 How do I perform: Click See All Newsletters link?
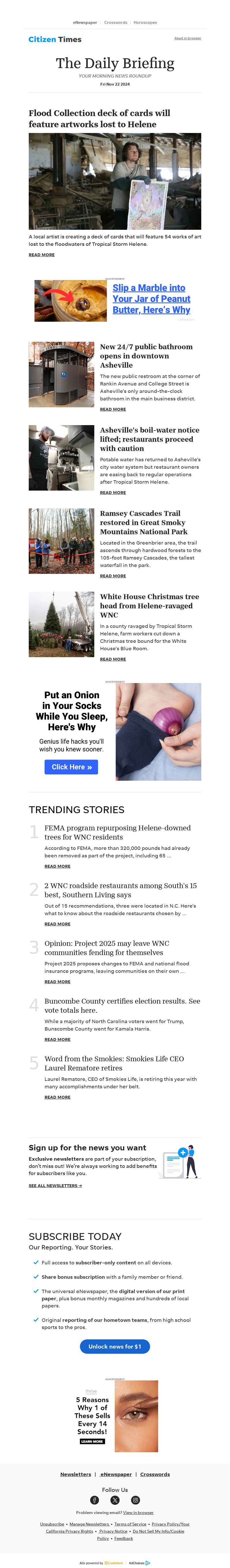(x=55, y=1185)
